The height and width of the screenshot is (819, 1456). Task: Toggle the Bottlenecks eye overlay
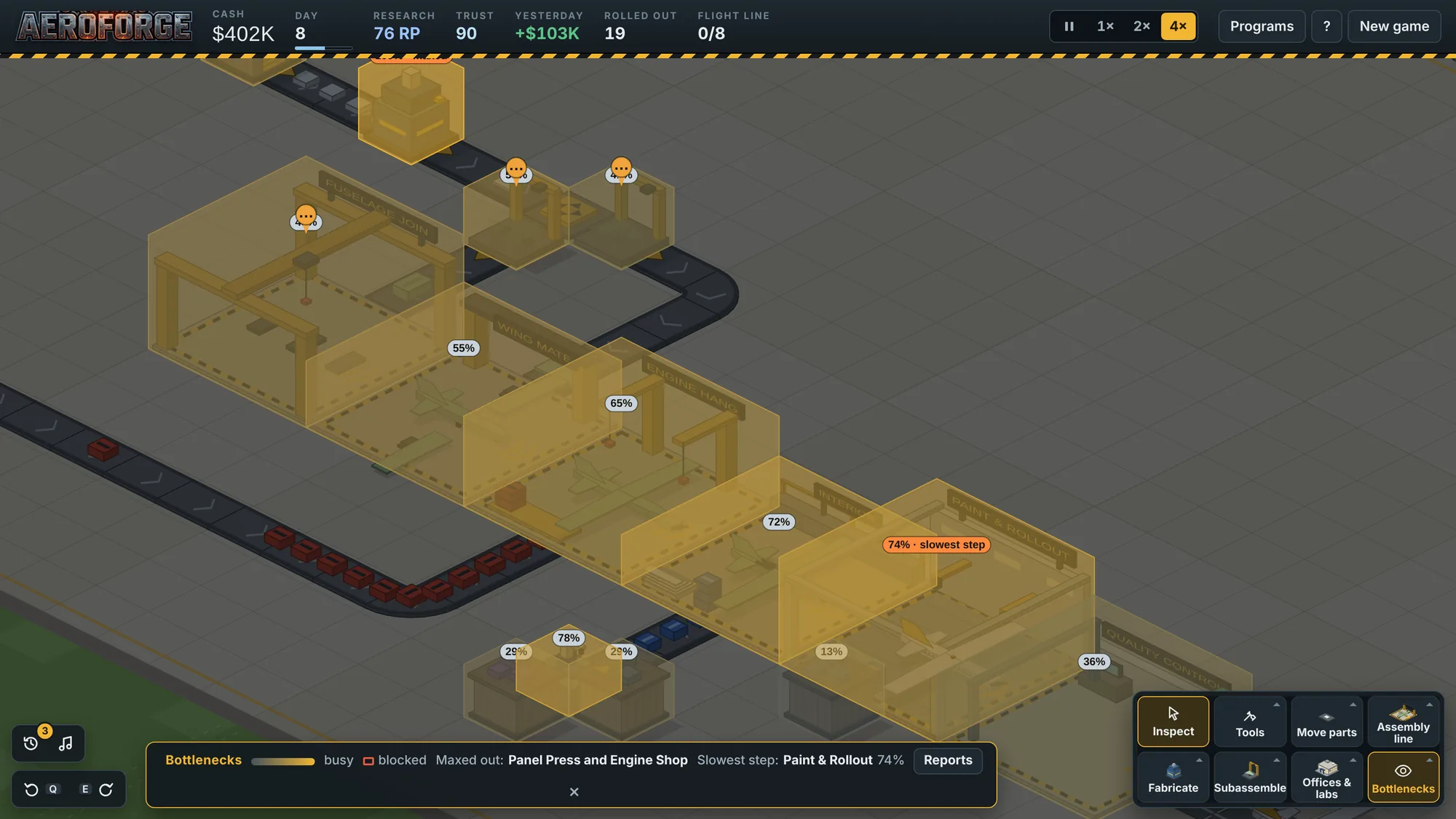tap(1403, 778)
